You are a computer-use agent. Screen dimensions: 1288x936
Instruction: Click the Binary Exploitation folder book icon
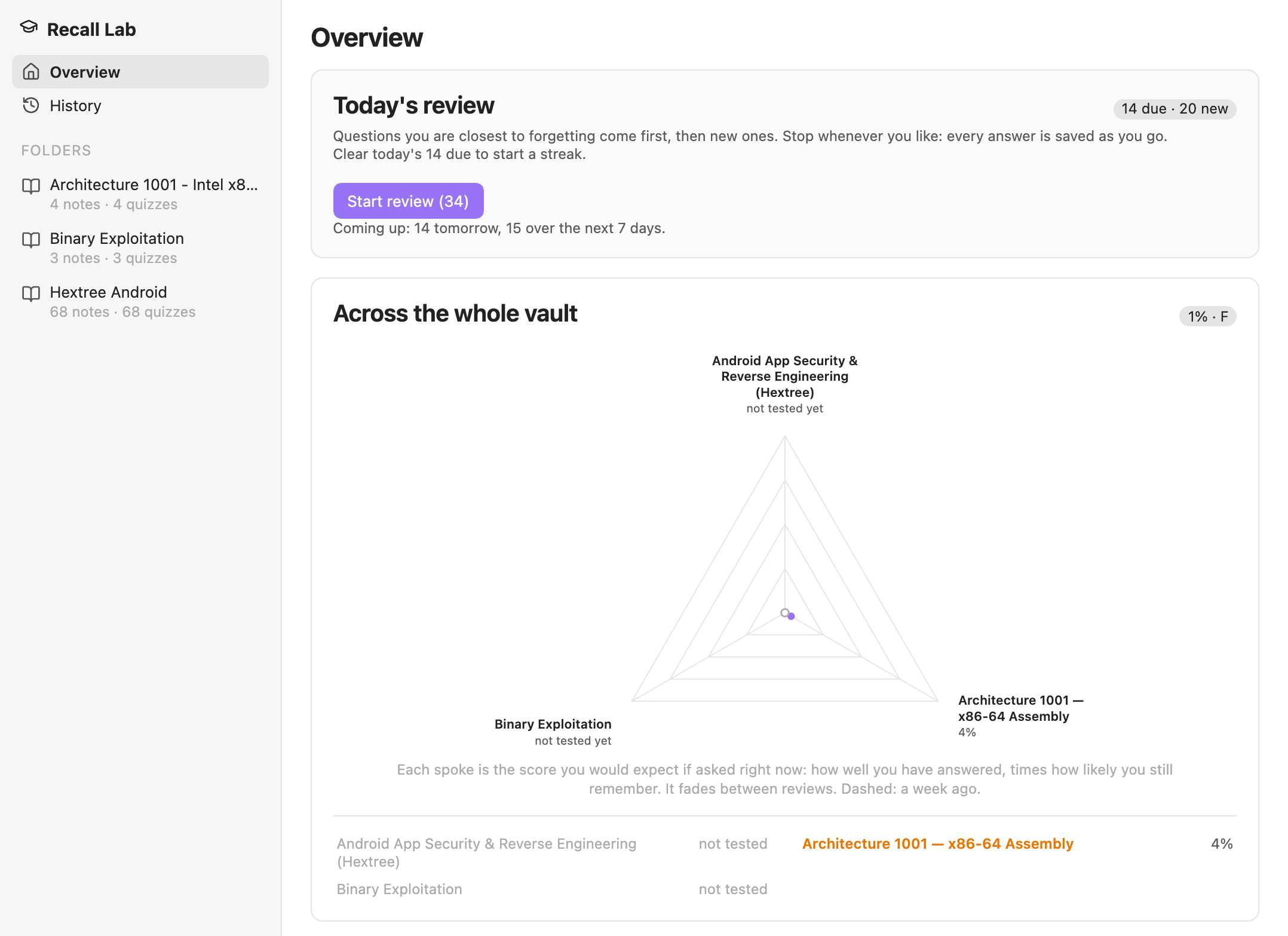click(31, 240)
